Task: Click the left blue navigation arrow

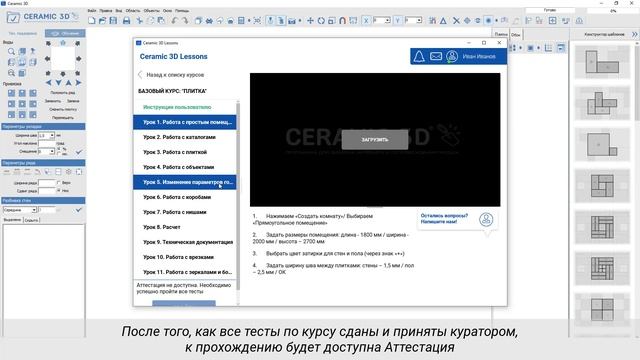Action: [49, 83]
